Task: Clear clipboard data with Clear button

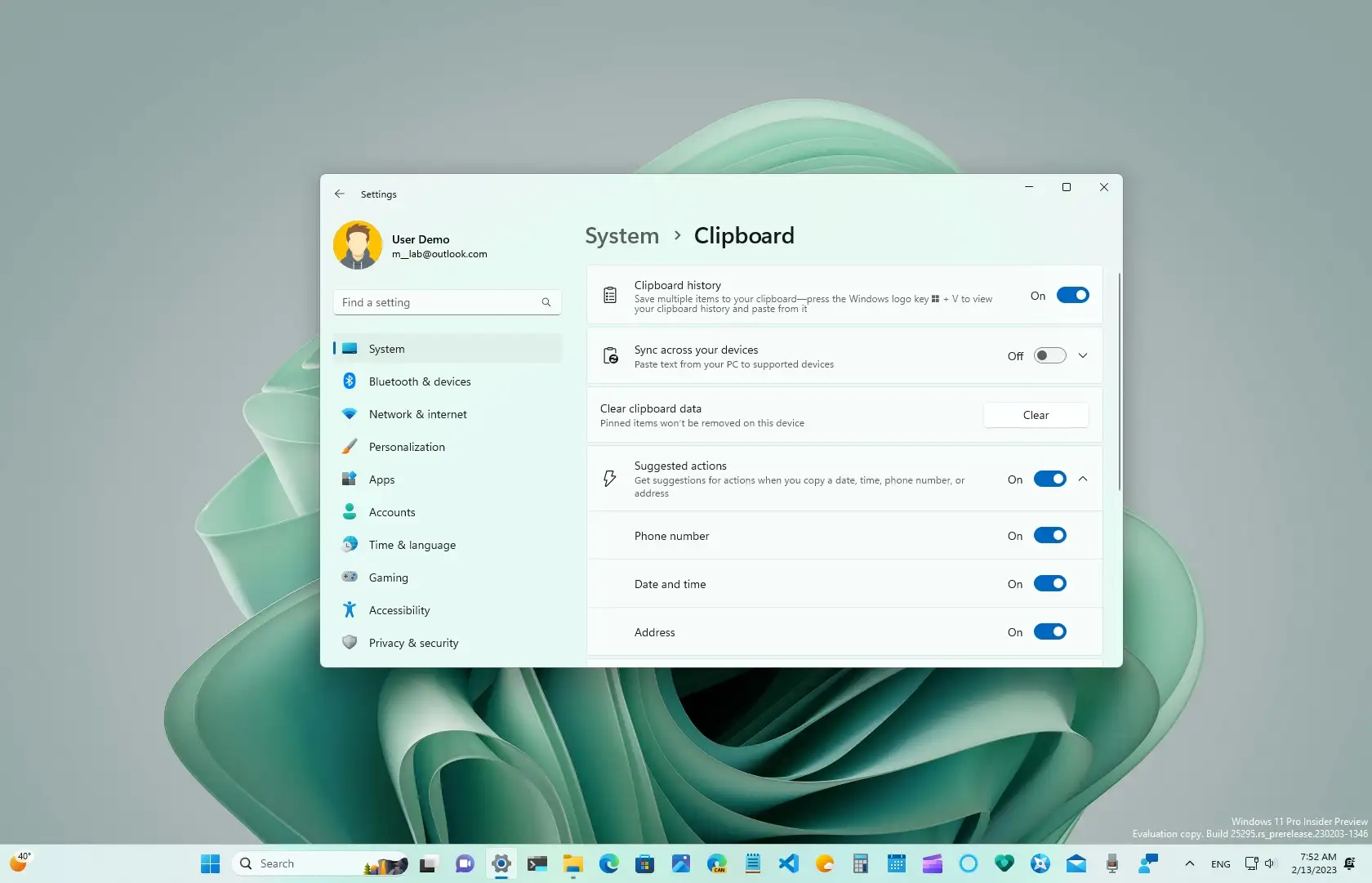Action: (x=1036, y=415)
